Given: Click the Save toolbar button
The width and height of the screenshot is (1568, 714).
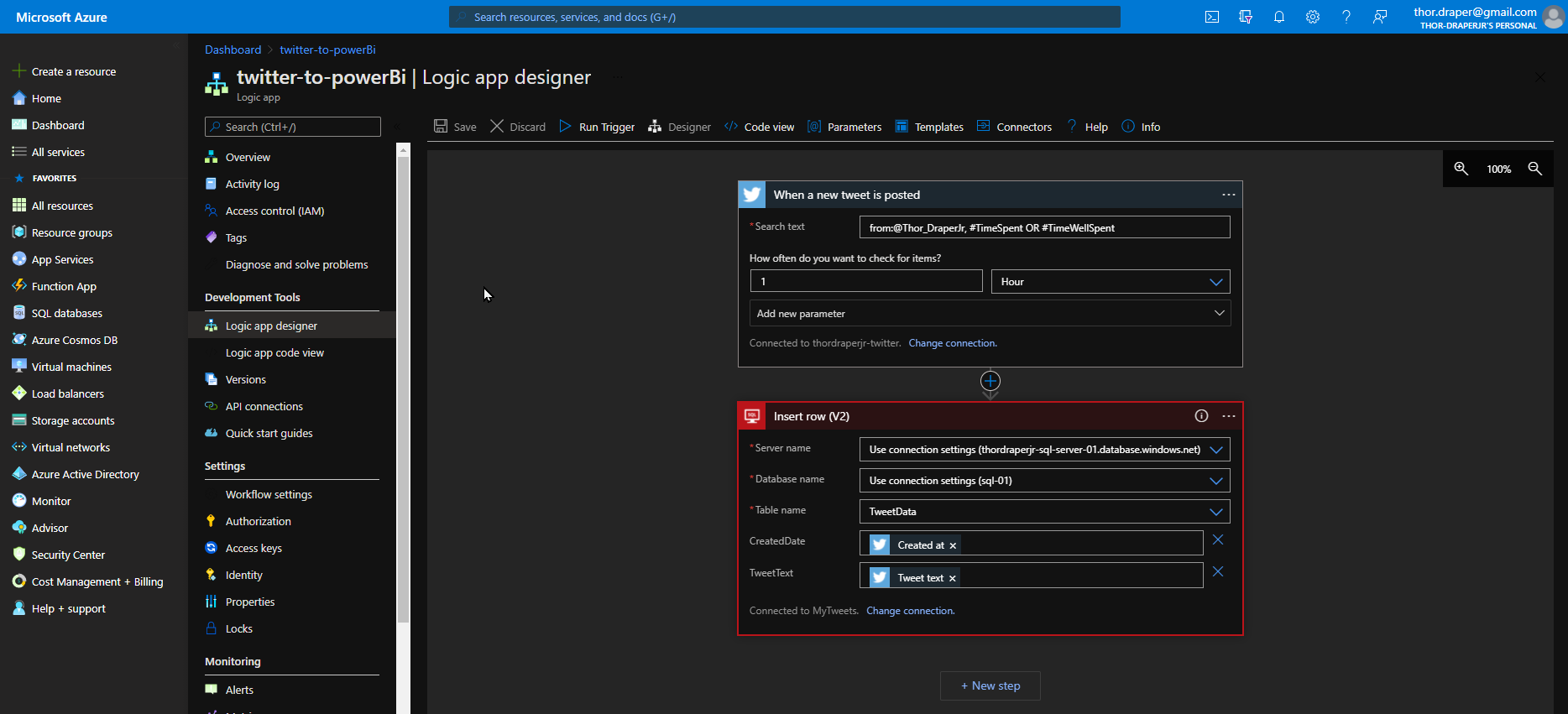Looking at the screenshot, I should pos(455,127).
